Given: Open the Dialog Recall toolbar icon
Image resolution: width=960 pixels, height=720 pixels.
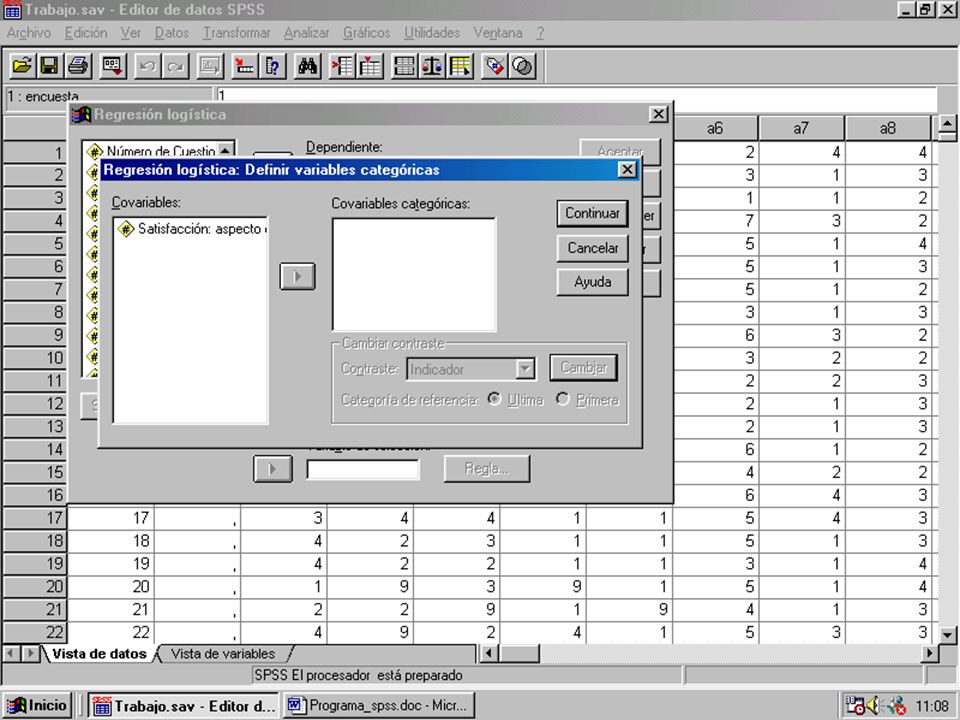Looking at the screenshot, I should pos(113,66).
